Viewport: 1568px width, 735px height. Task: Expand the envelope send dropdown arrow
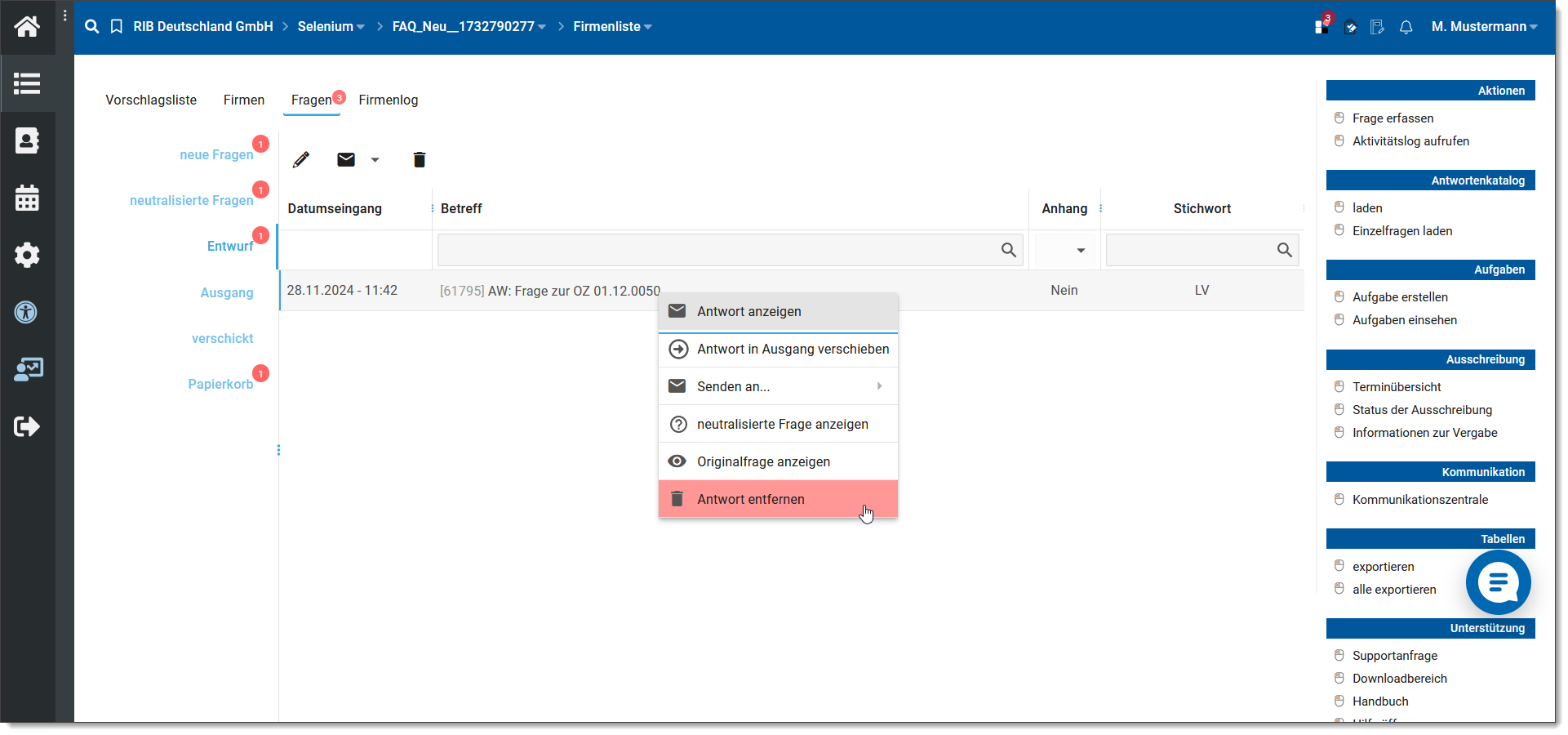pos(375,160)
